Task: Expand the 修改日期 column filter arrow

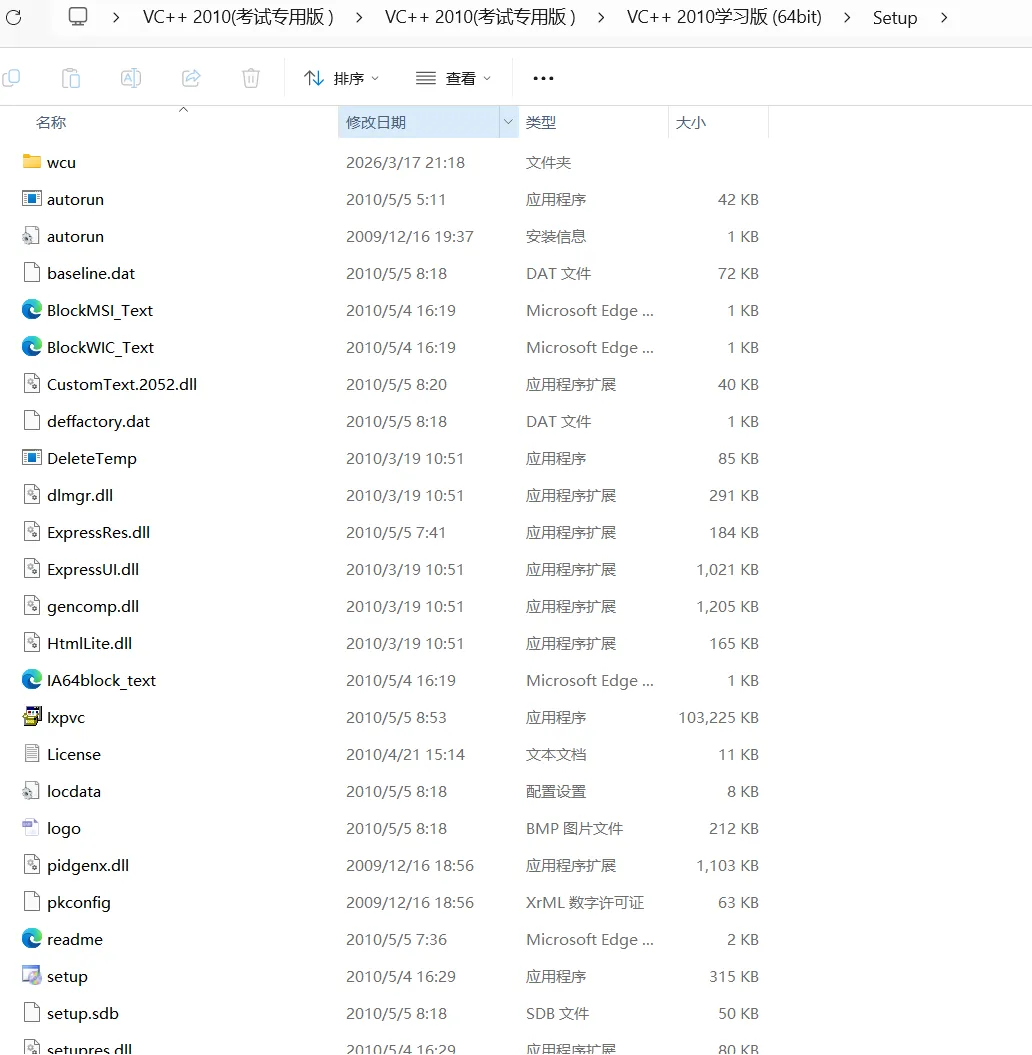Action: click(509, 122)
